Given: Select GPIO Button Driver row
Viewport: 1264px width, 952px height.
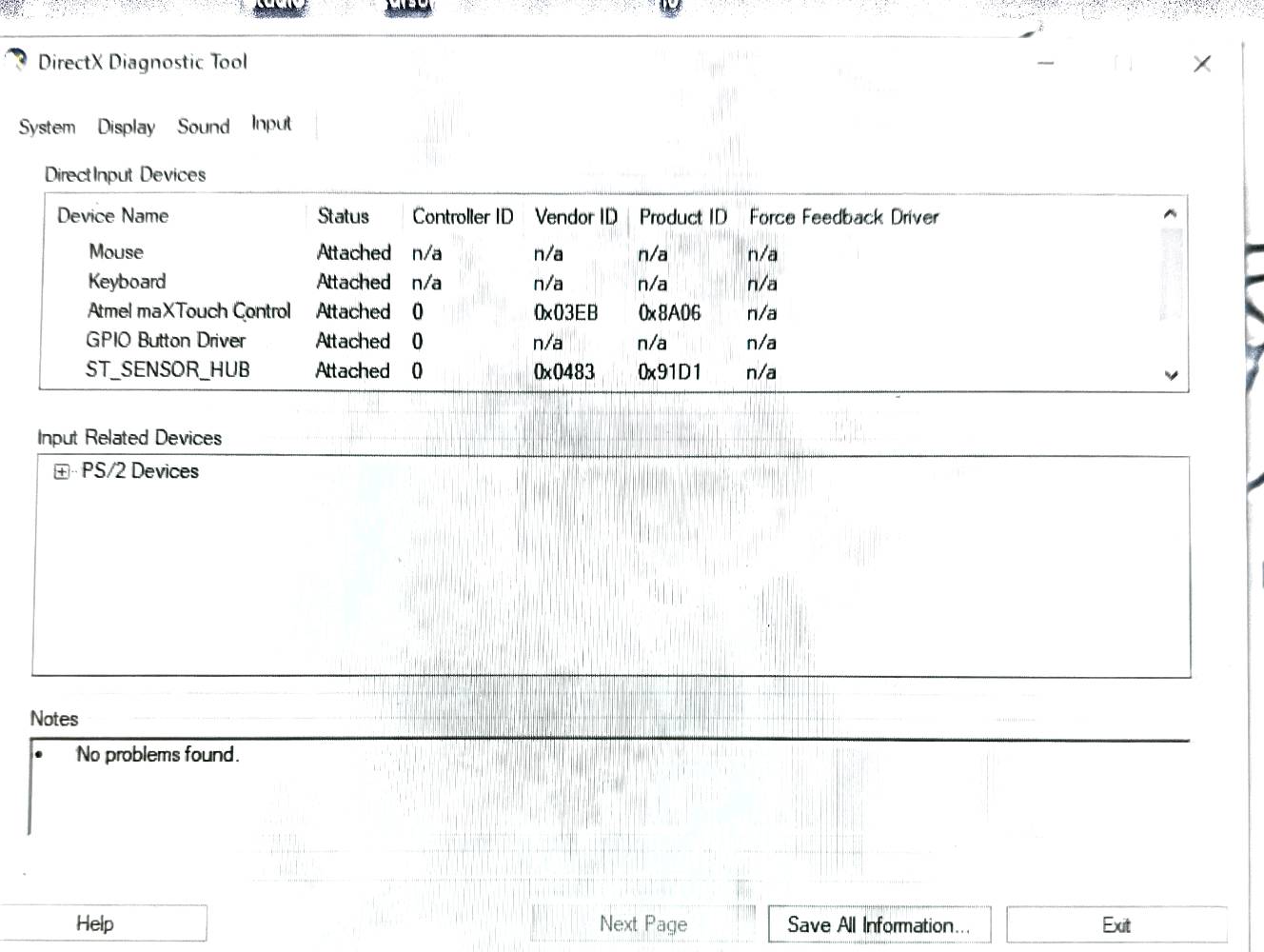Looking at the screenshot, I should (x=166, y=341).
